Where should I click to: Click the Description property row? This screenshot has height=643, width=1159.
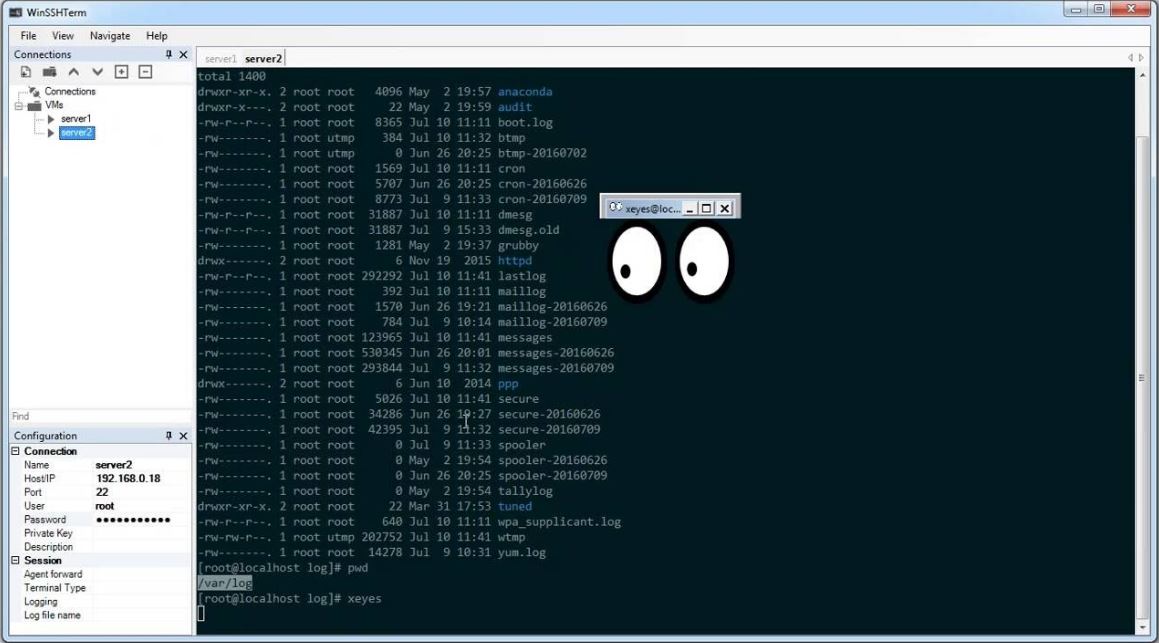(101, 547)
